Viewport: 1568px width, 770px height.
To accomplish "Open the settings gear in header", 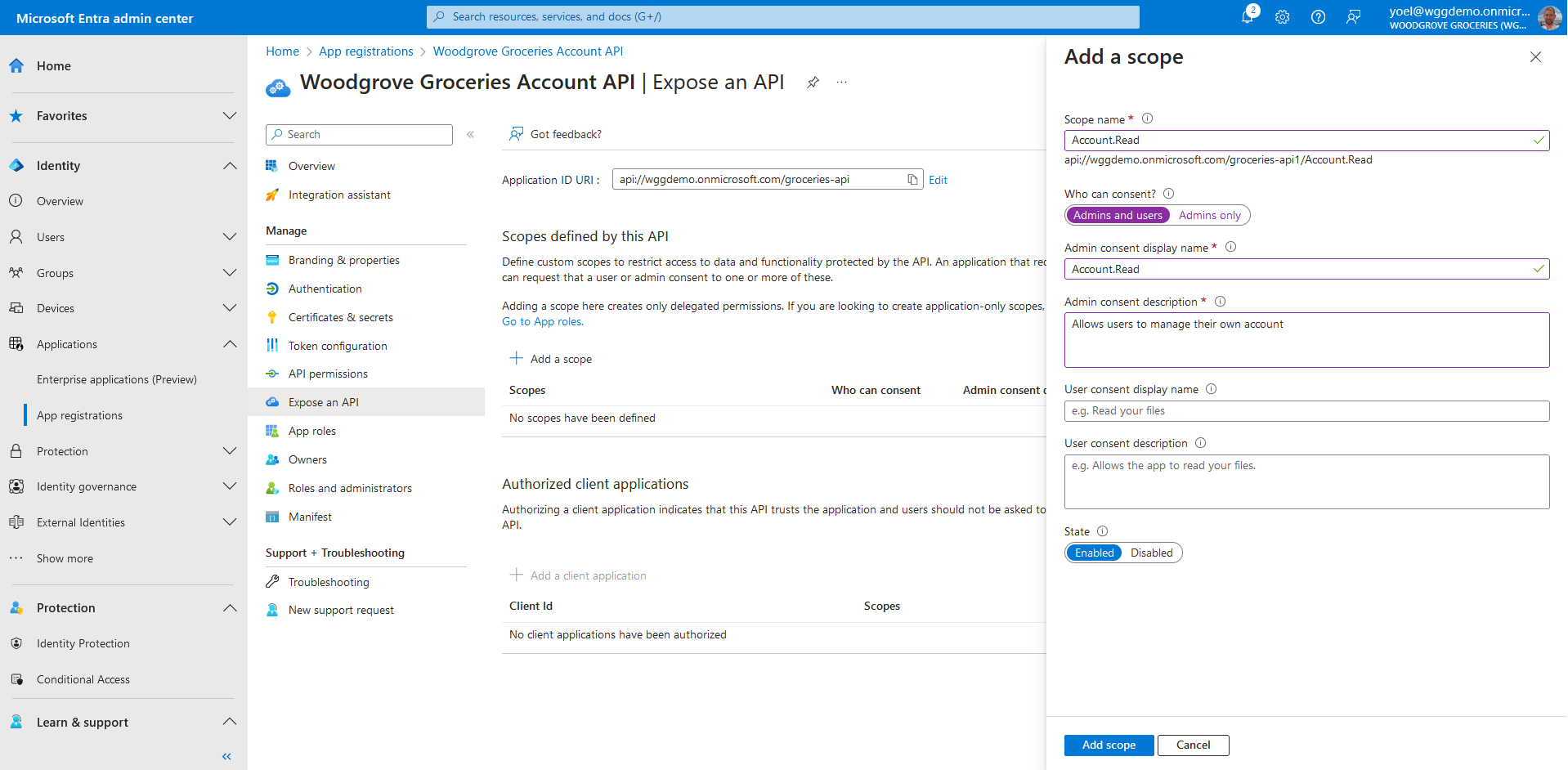I will [1282, 17].
